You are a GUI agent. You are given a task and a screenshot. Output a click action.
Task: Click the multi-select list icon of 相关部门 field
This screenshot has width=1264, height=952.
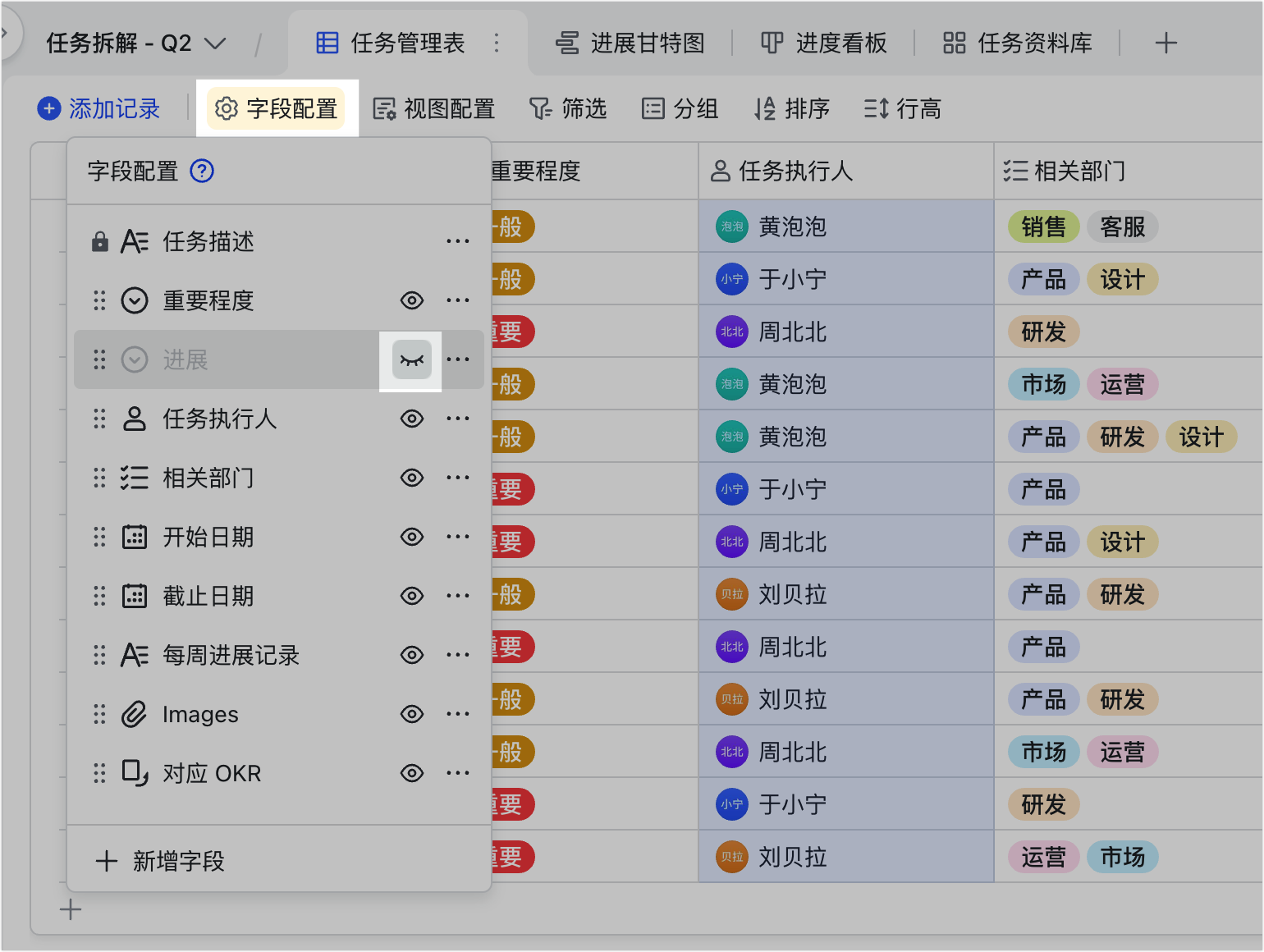click(x=135, y=478)
